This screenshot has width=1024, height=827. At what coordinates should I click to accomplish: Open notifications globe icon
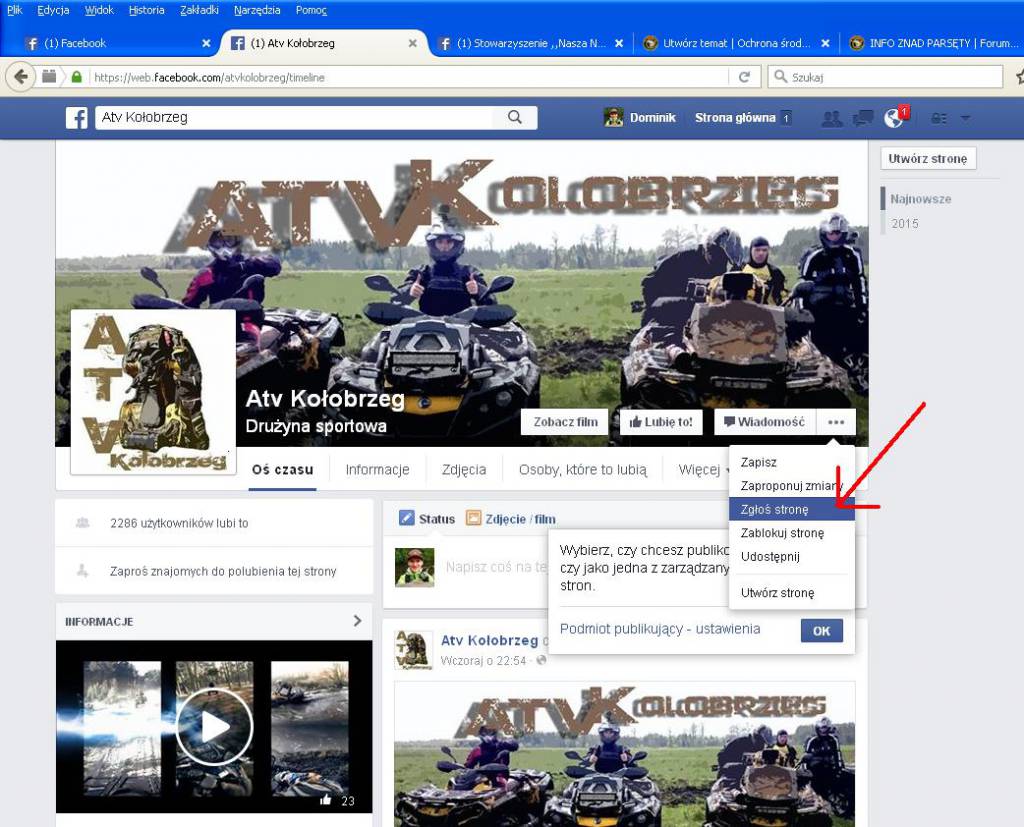click(893, 118)
